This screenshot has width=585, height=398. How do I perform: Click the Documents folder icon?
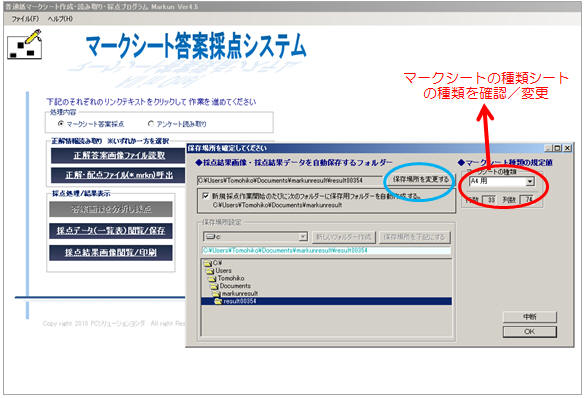(215, 286)
